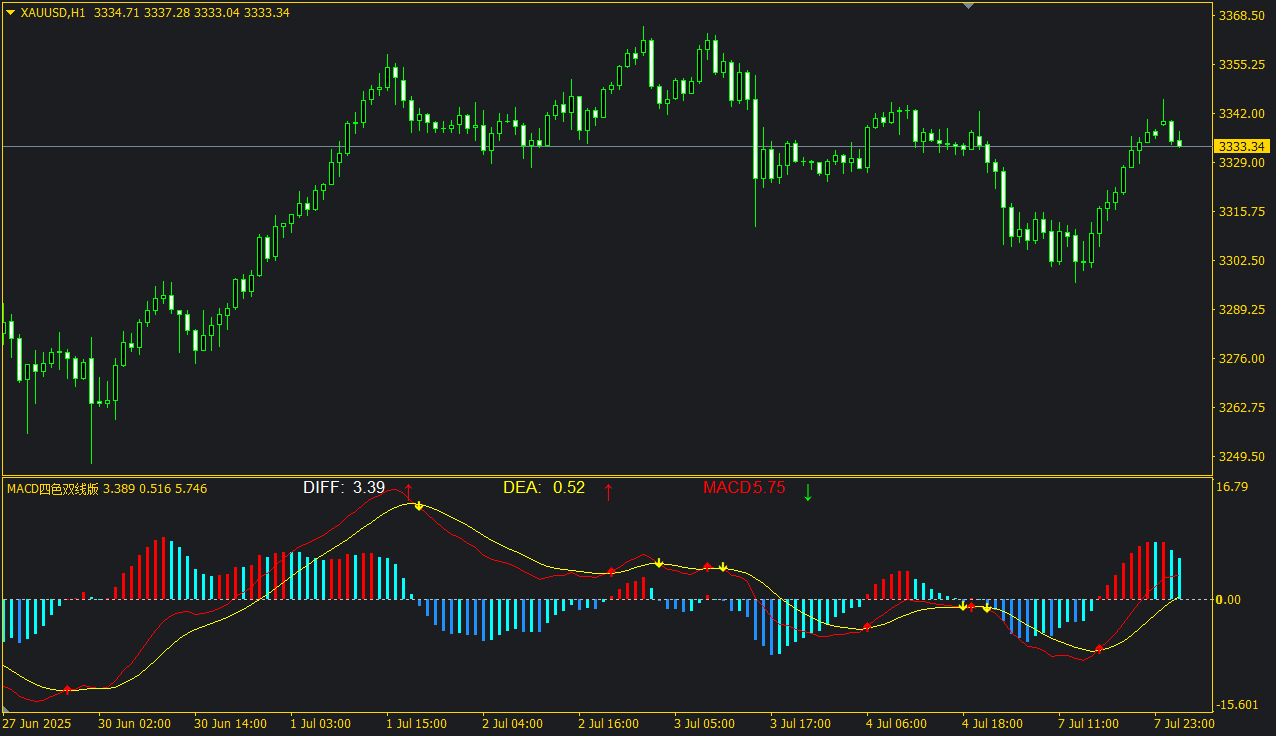The width and height of the screenshot is (1276, 736).
Task: Click the DEA: 0.52 readout
Action: 544,488
